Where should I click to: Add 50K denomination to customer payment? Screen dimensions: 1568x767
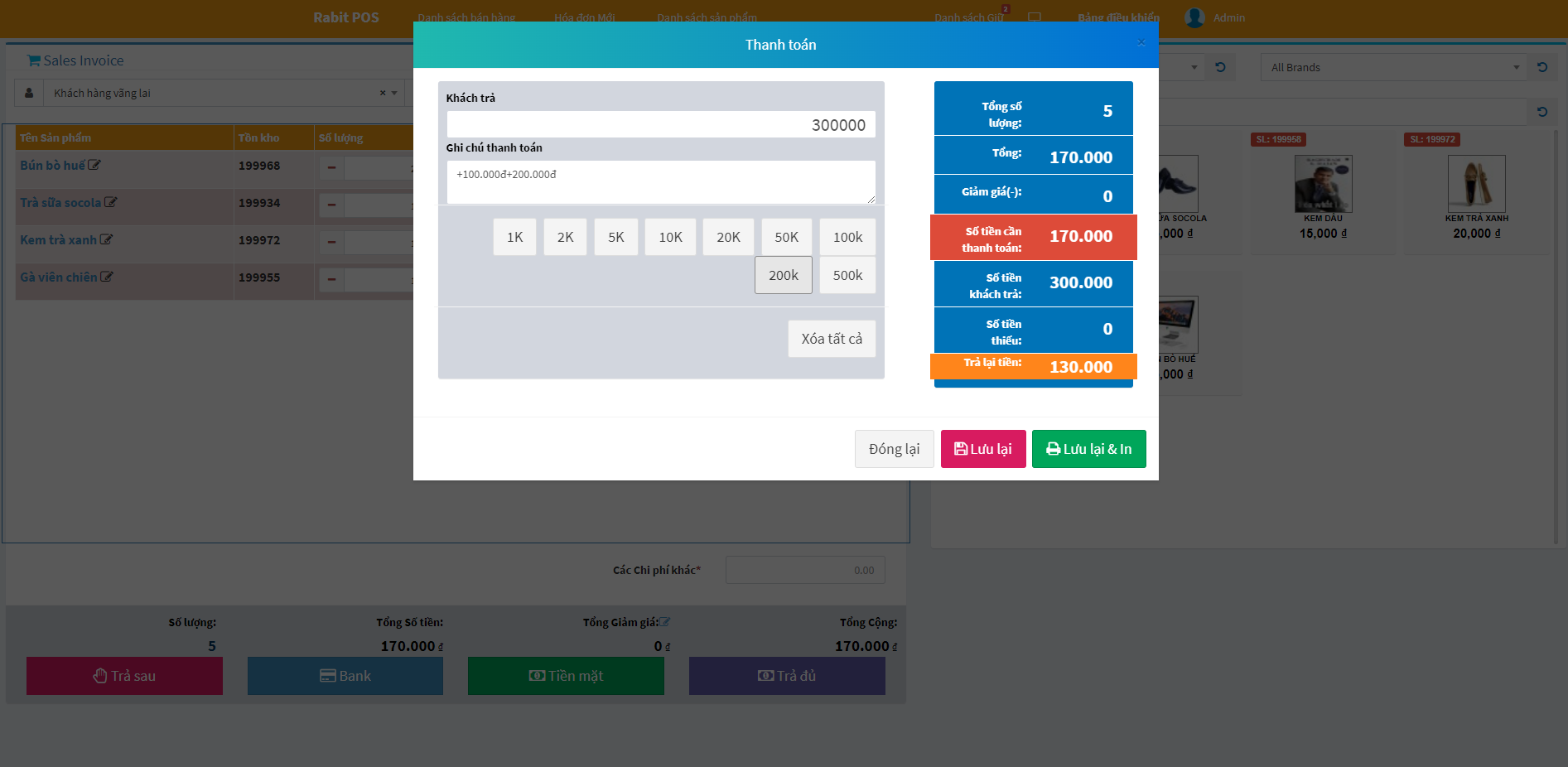click(786, 237)
